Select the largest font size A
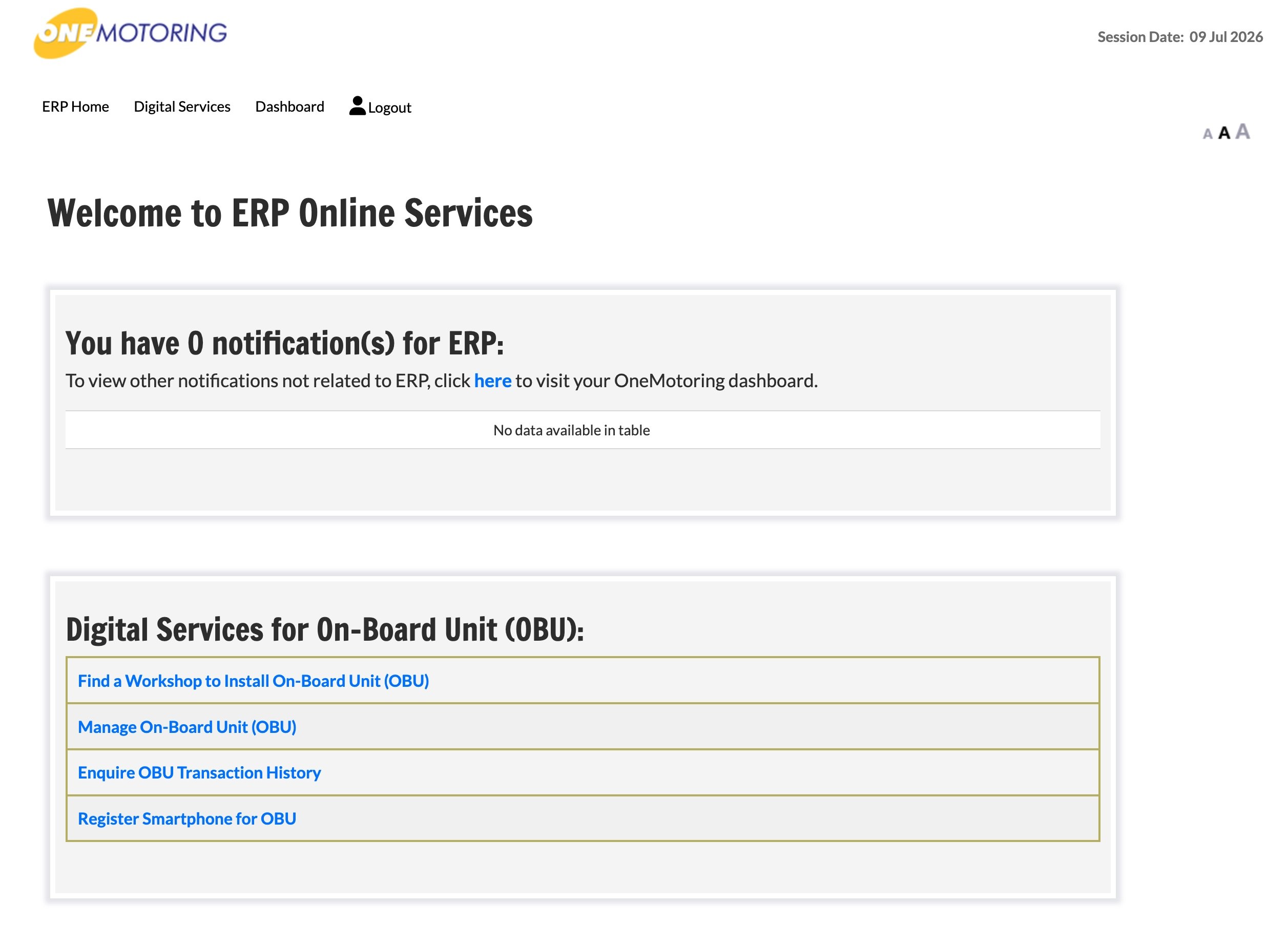1288x926 pixels. [x=1242, y=131]
